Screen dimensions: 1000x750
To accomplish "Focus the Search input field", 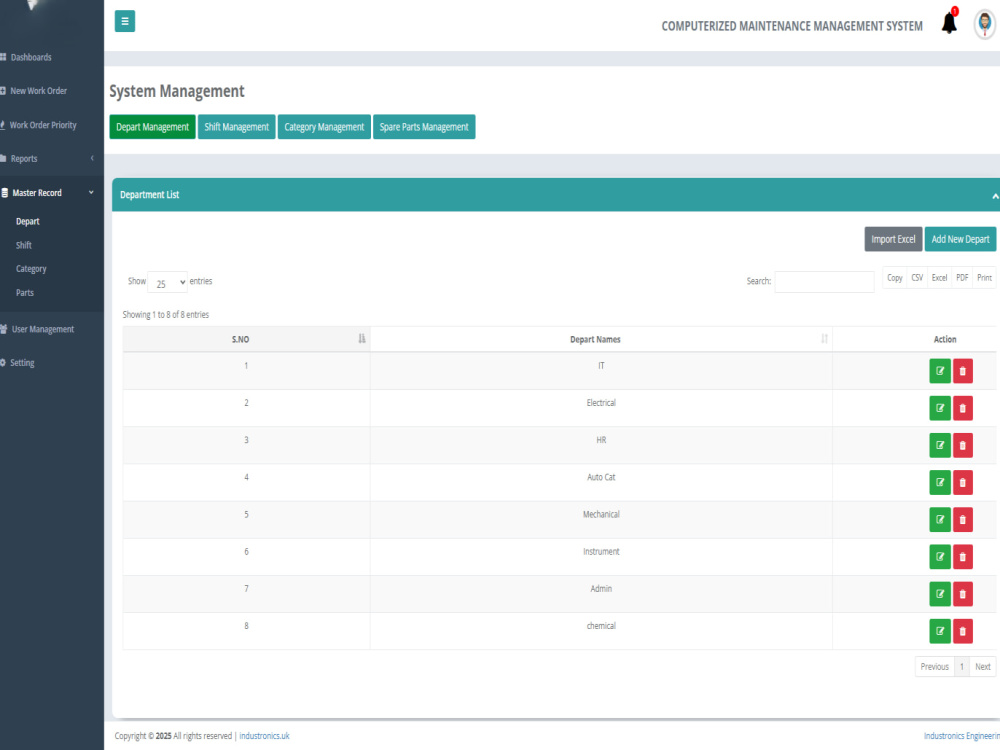I will [824, 282].
